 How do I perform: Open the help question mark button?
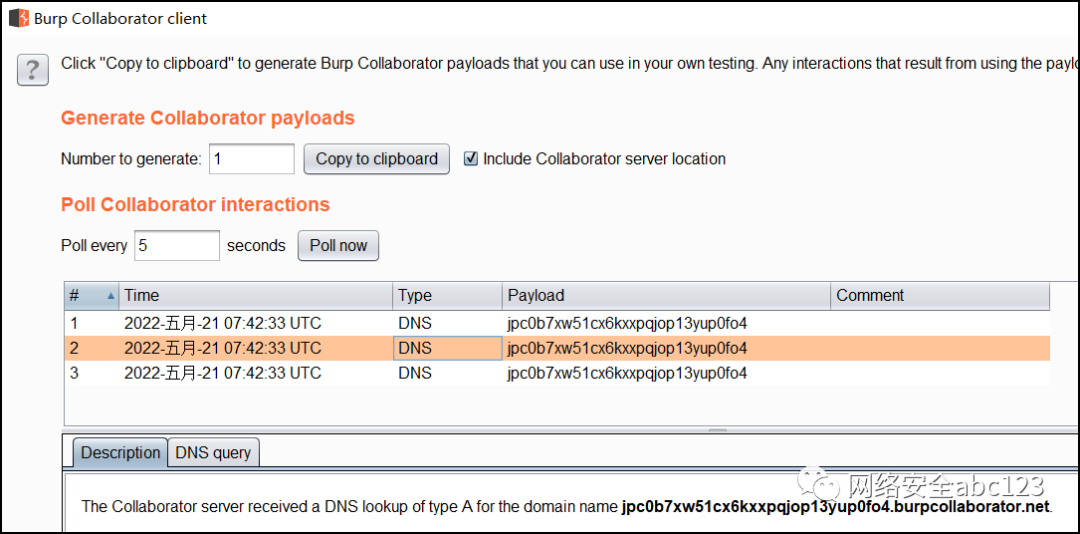[32, 70]
